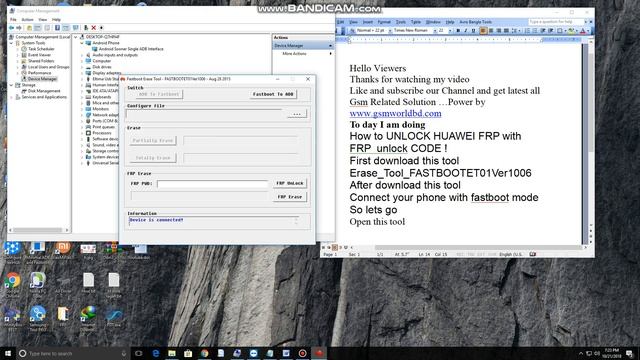The image size is (640, 360).
Task: Toggle Italic in Word toolbar
Action: click(x=466, y=31)
